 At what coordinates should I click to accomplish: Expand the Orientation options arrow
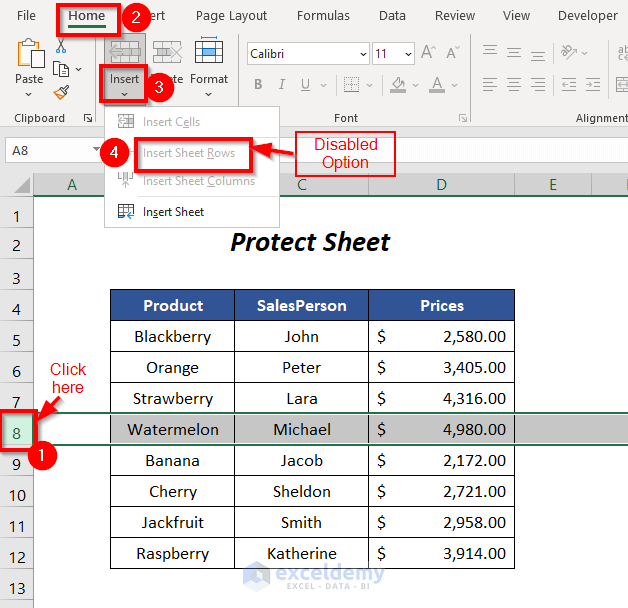(x=584, y=53)
